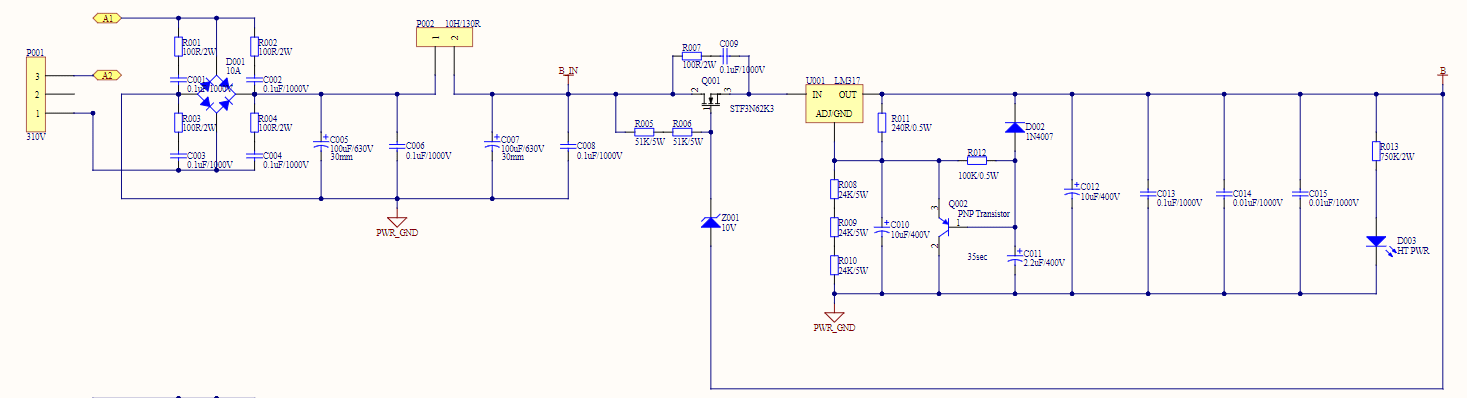Image resolution: width=1467 pixels, height=398 pixels.
Task: Select resistor R005 symbol
Action: tap(644, 132)
